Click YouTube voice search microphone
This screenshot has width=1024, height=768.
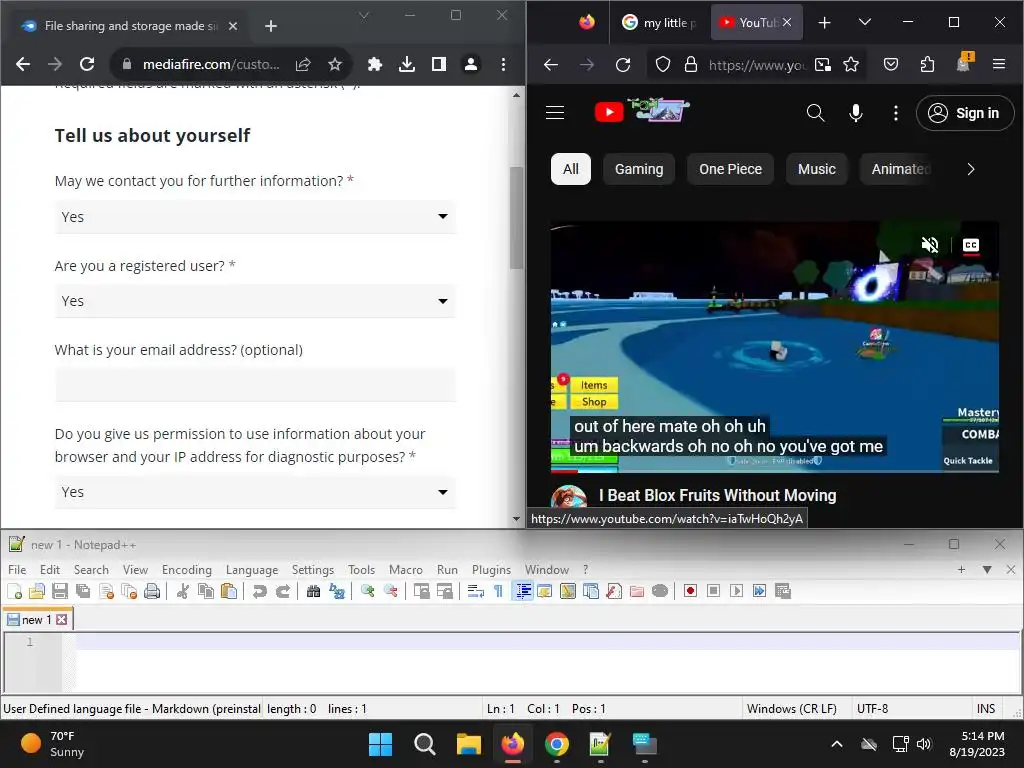click(x=856, y=113)
